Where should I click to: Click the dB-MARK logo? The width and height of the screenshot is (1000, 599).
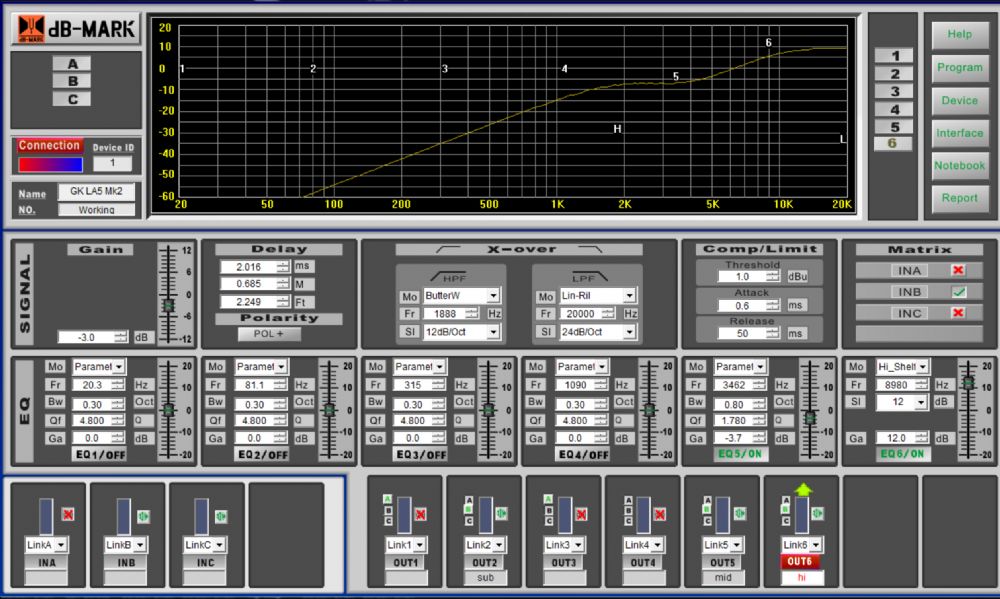pyautogui.click(x=74, y=29)
